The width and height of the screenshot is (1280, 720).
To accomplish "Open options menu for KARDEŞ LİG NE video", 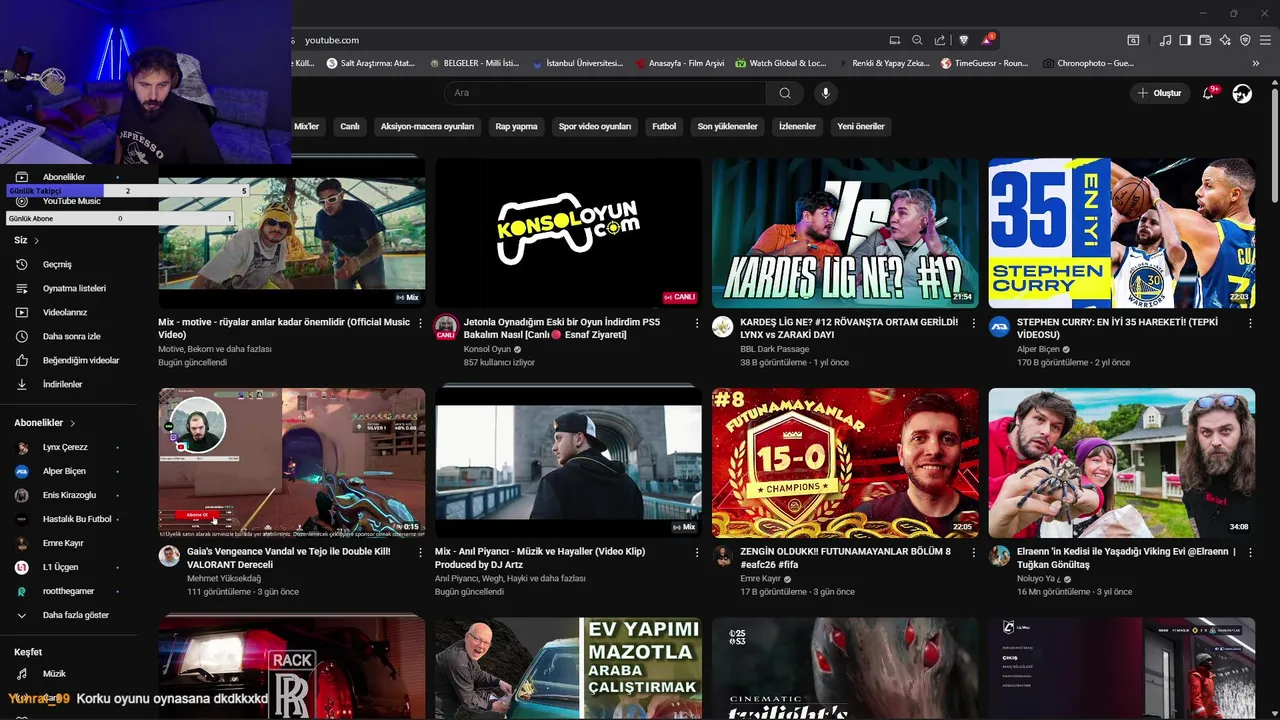I will pyautogui.click(x=973, y=323).
